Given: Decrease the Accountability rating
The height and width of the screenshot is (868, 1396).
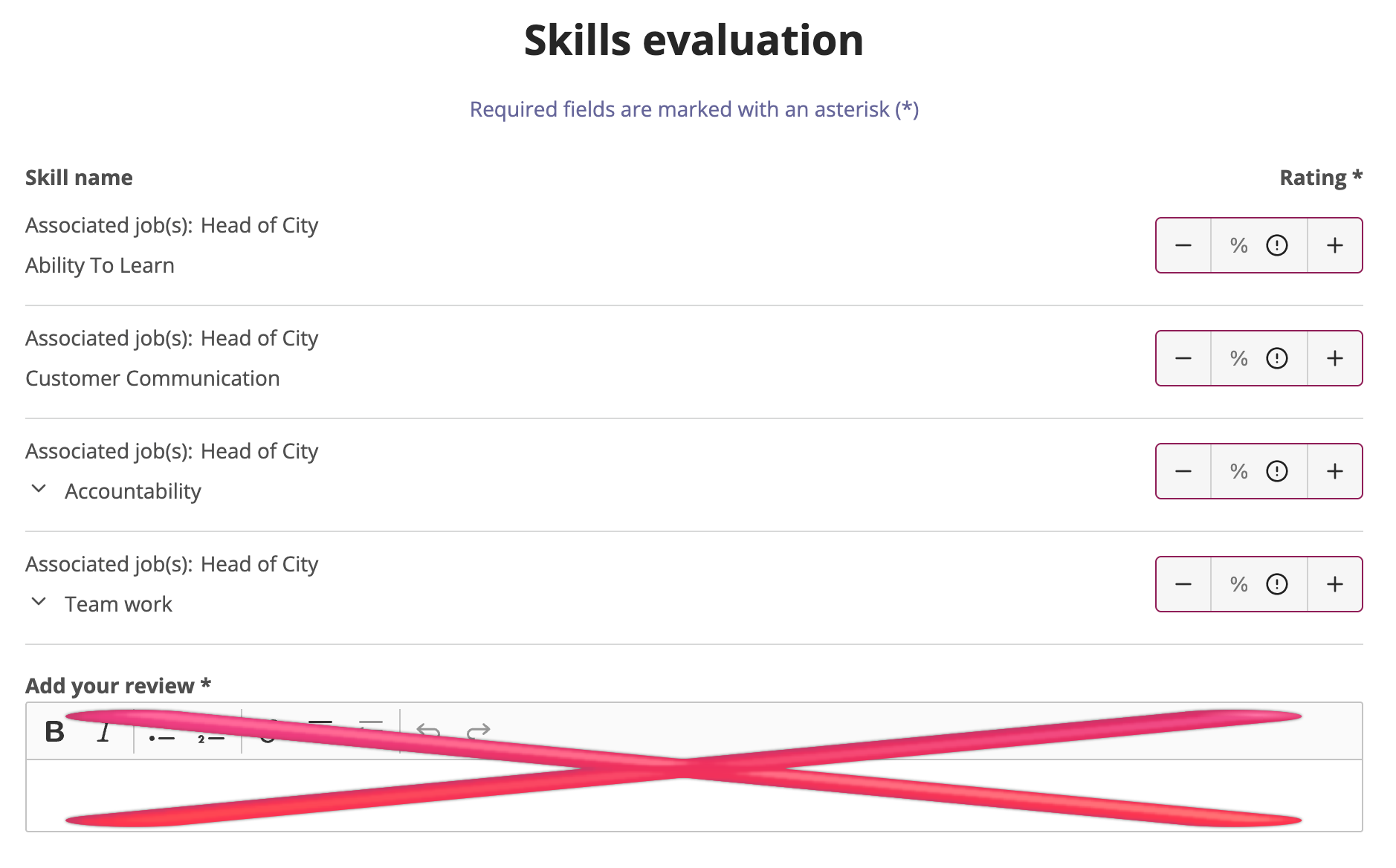Looking at the screenshot, I should [1183, 471].
